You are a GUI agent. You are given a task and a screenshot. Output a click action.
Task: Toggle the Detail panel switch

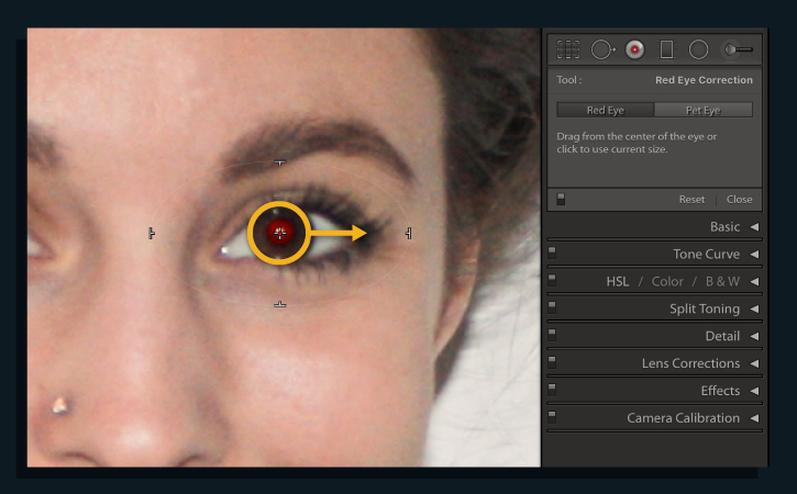click(552, 333)
